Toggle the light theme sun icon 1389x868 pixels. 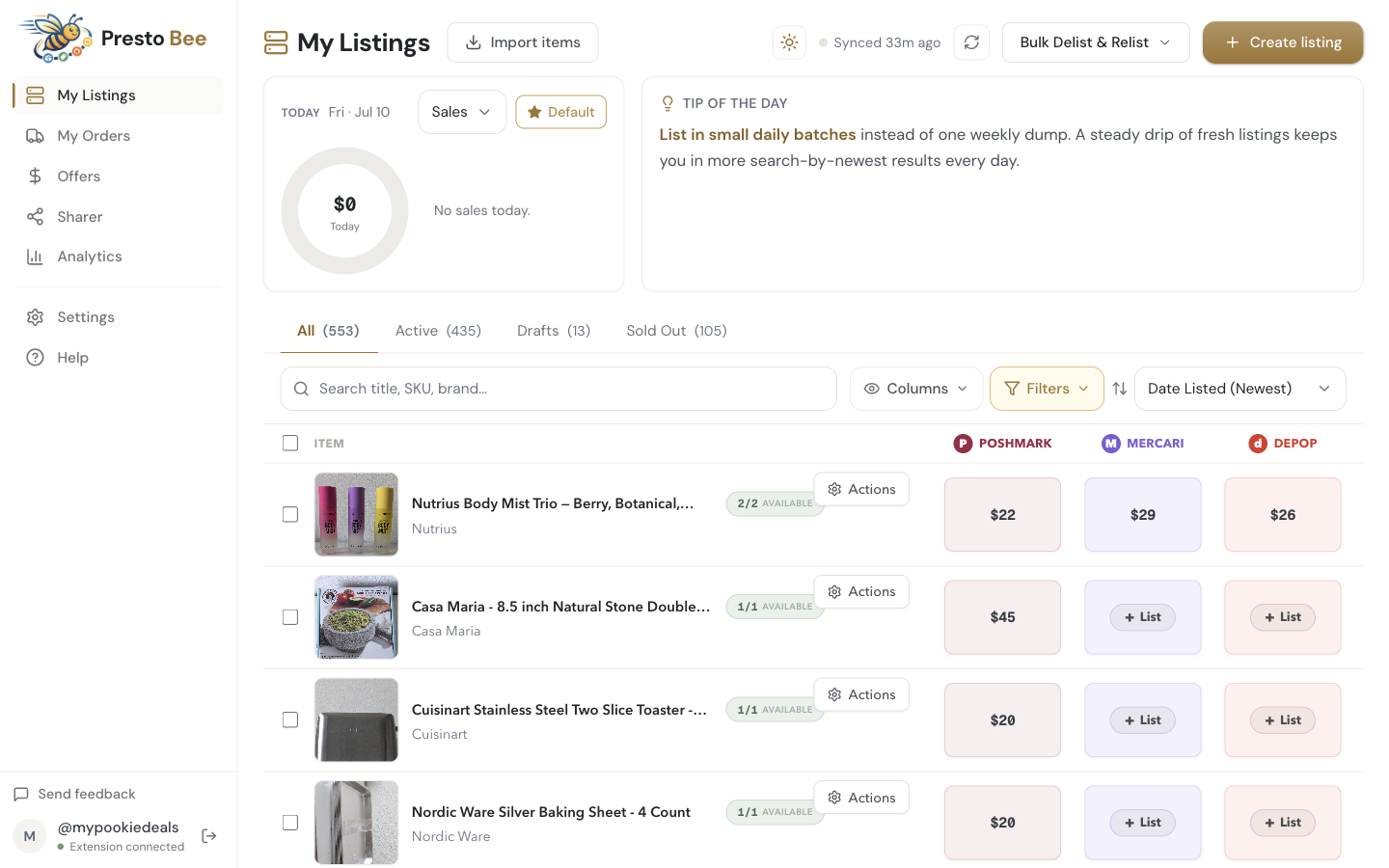pyautogui.click(x=789, y=42)
